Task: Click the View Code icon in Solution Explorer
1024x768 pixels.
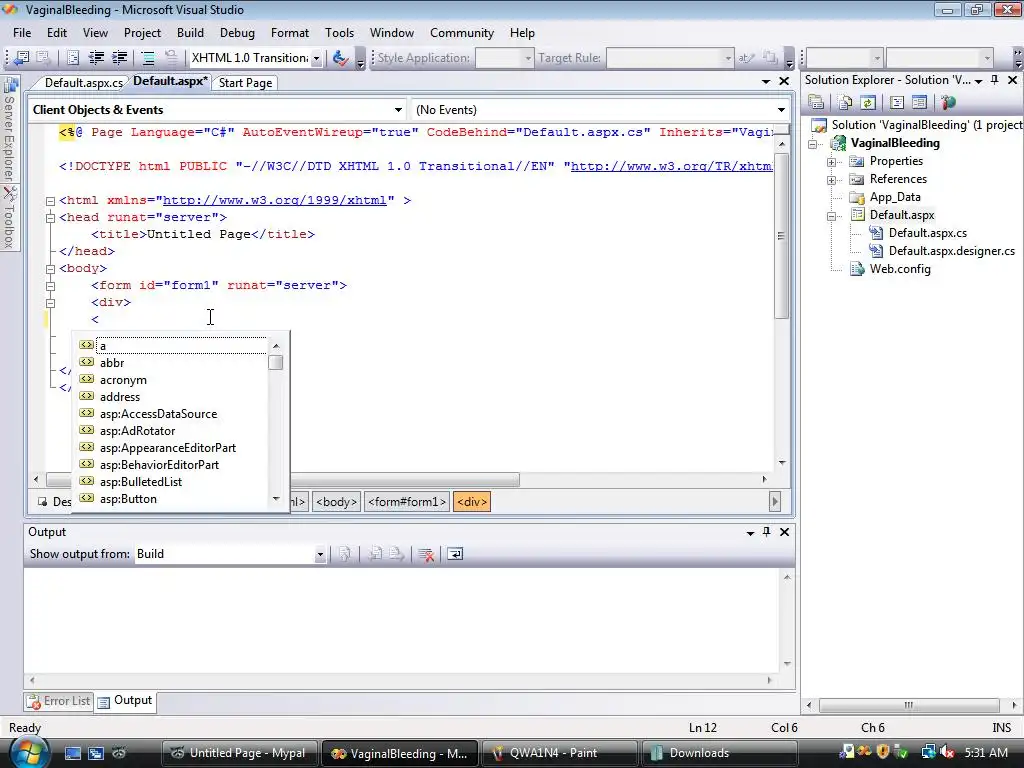Action: click(897, 103)
